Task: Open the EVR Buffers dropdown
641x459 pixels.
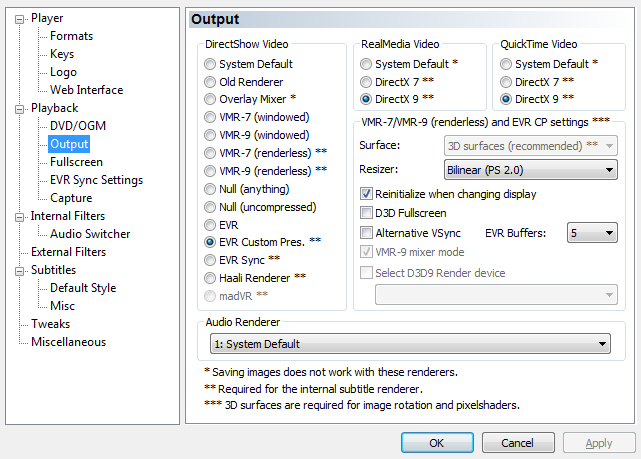Action: [x=592, y=233]
